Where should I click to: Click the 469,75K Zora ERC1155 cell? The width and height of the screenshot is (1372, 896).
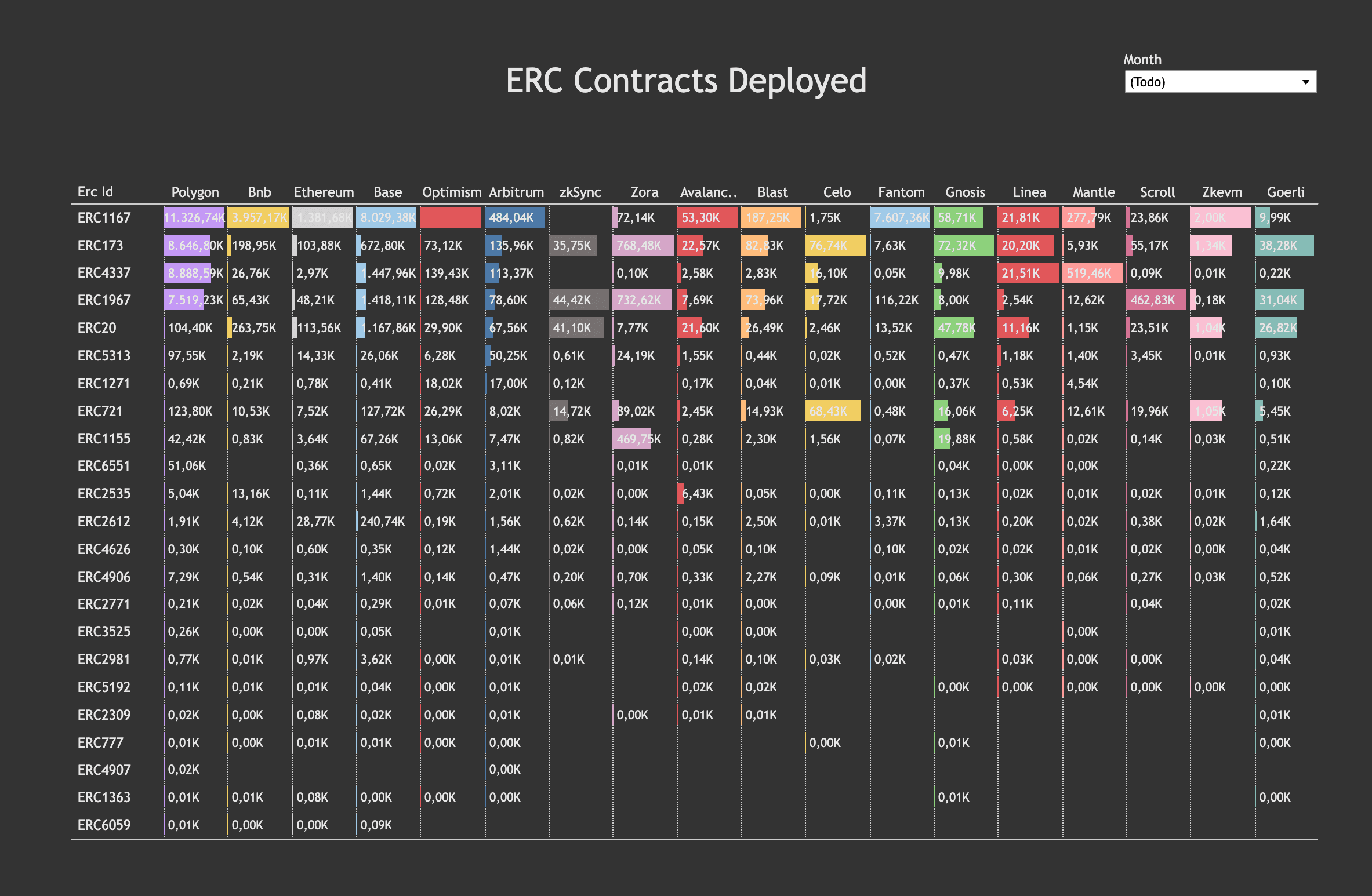tap(638, 439)
